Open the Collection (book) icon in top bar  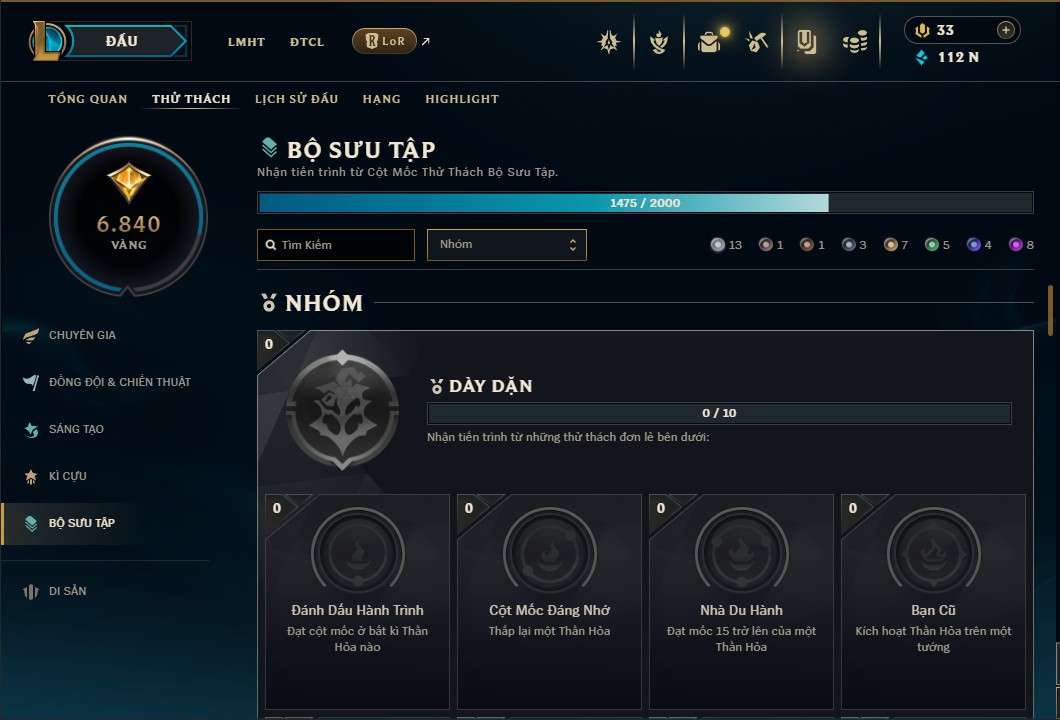[x=806, y=42]
